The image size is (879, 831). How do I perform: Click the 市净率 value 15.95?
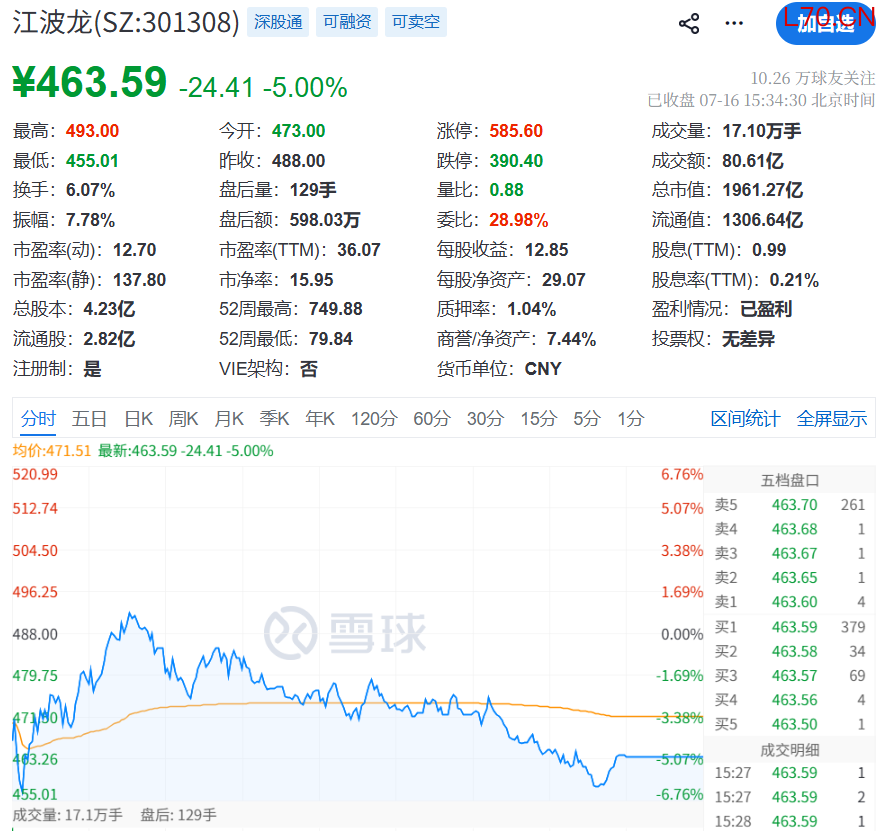312,280
